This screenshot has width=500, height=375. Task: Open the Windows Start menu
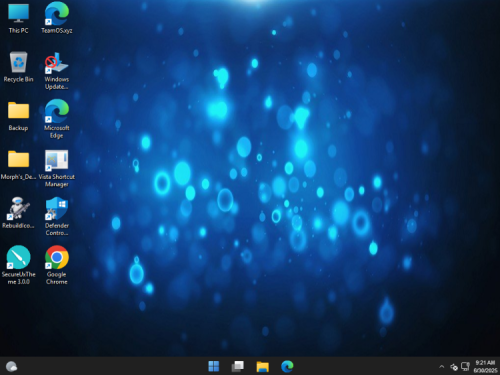pyautogui.click(x=214, y=366)
